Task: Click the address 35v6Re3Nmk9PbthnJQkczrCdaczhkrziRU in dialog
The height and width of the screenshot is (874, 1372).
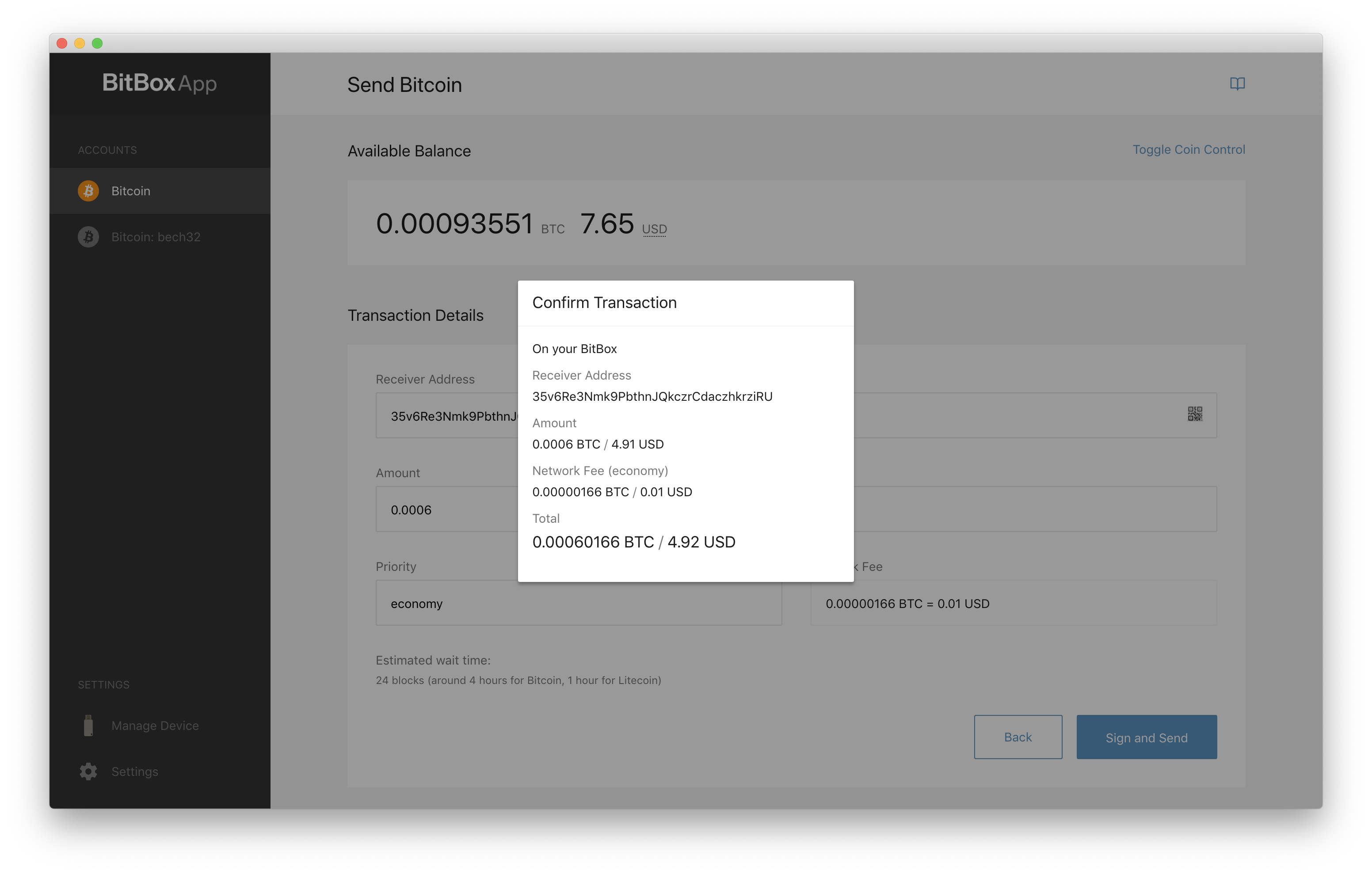Action: pos(652,396)
